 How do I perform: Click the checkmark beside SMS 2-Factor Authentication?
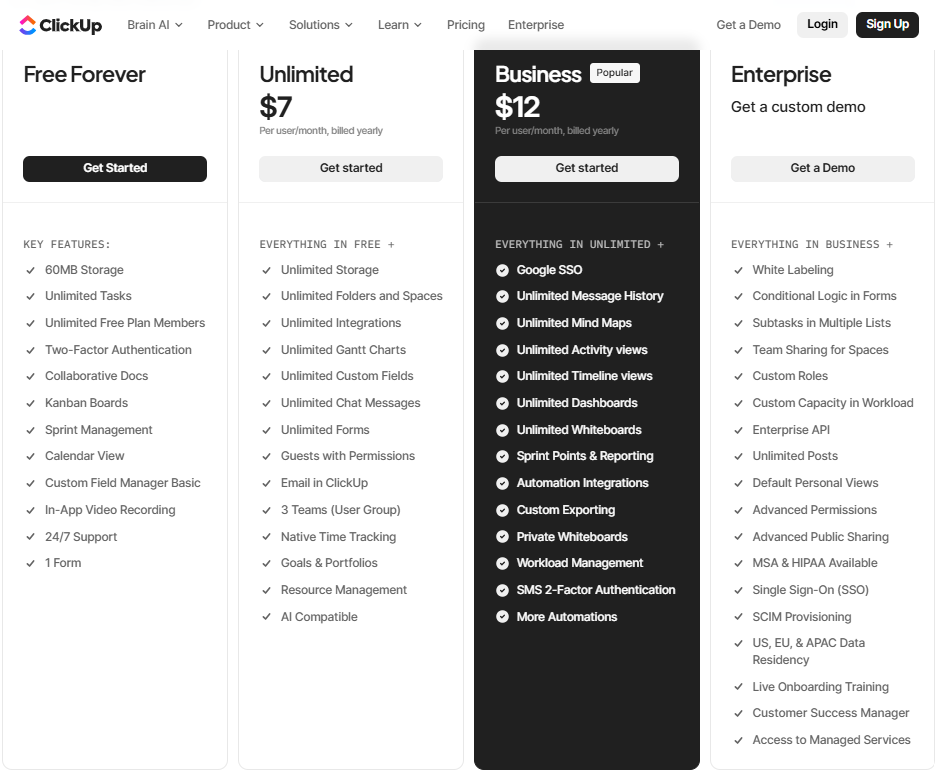coord(502,589)
